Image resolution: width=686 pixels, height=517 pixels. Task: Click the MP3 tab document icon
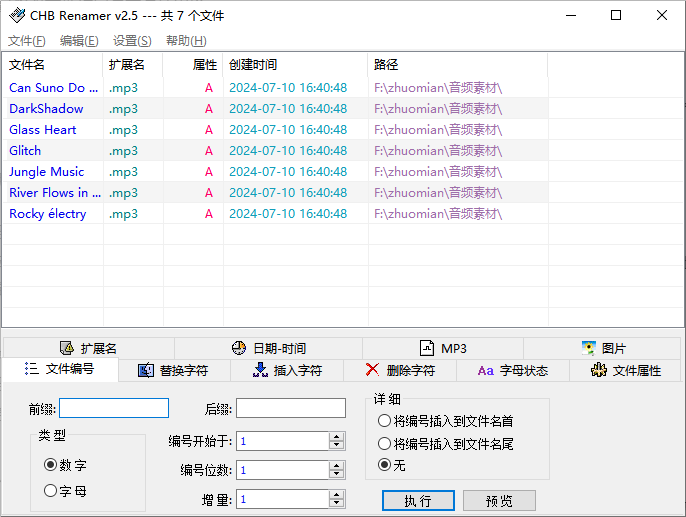[x=427, y=348]
